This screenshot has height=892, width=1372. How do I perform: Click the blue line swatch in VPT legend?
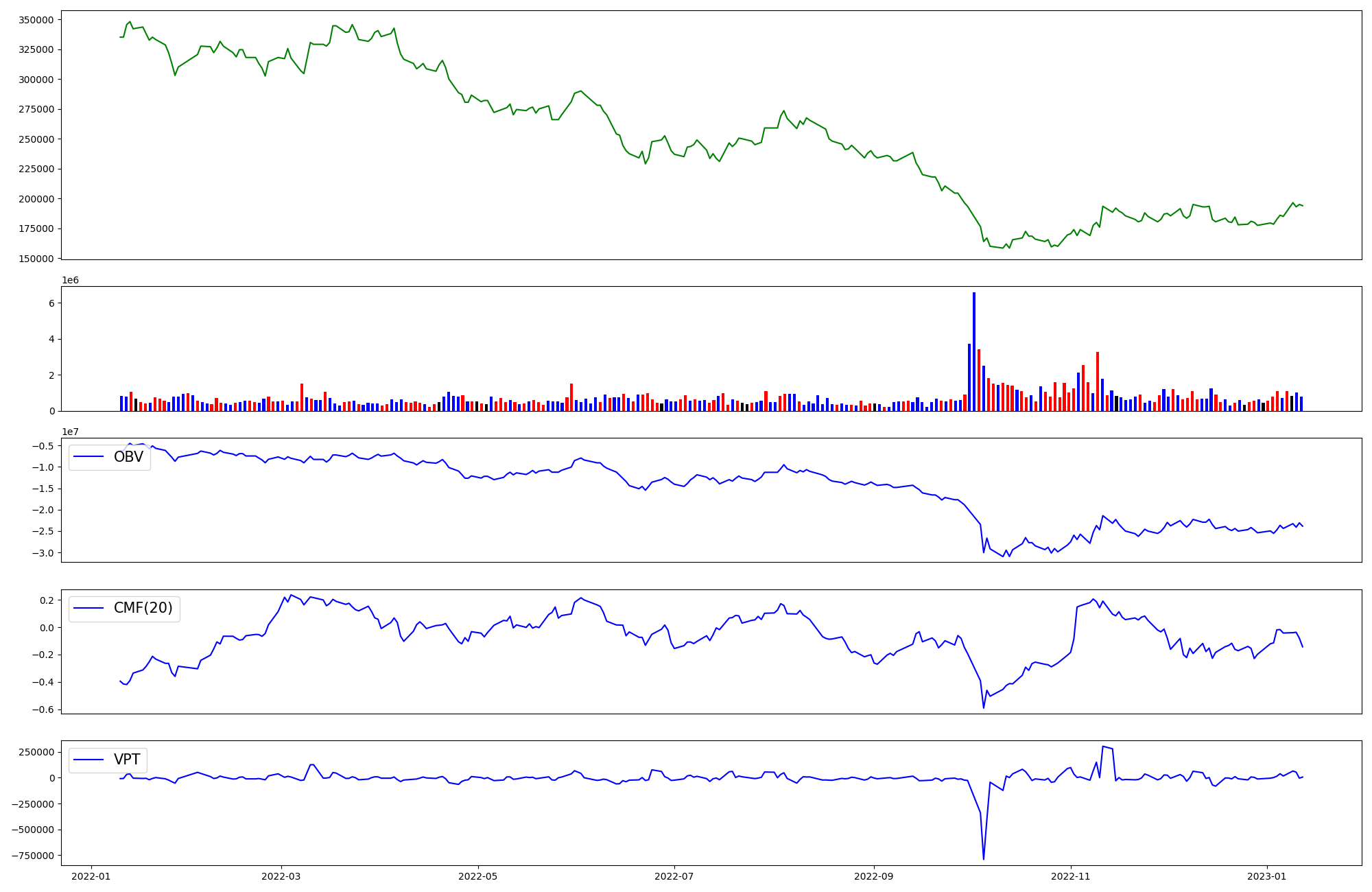click(x=88, y=760)
